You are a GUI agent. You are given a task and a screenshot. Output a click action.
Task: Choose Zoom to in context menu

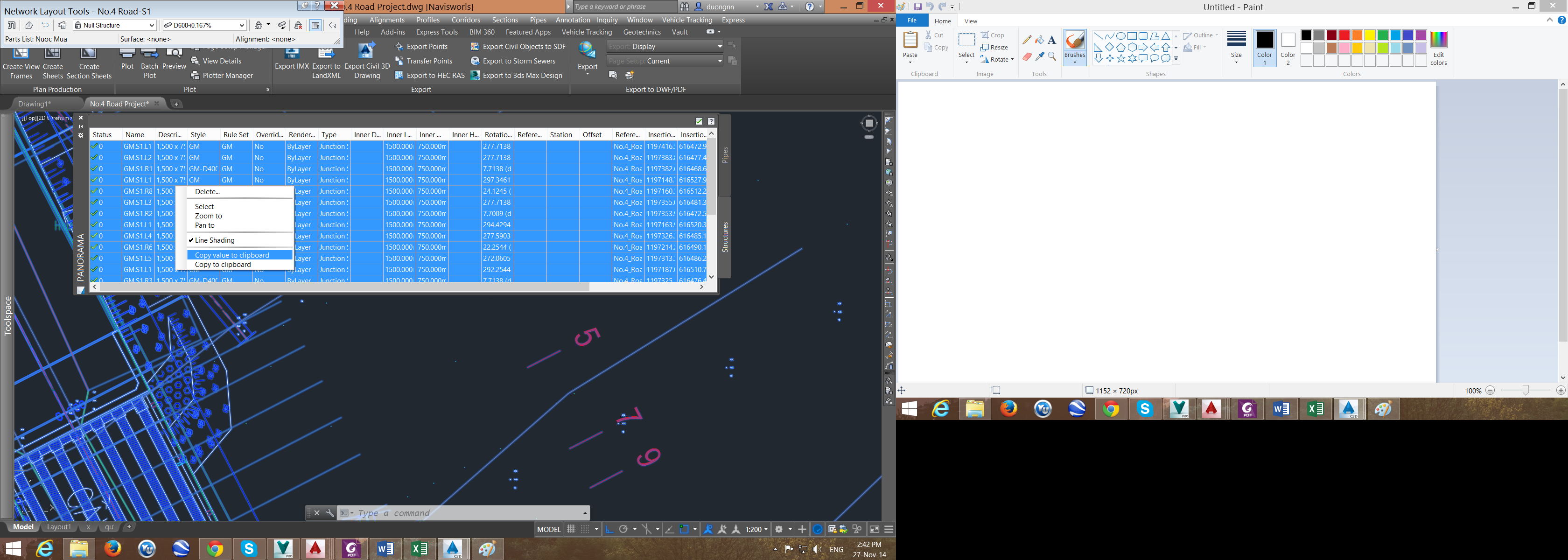[x=240, y=216]
